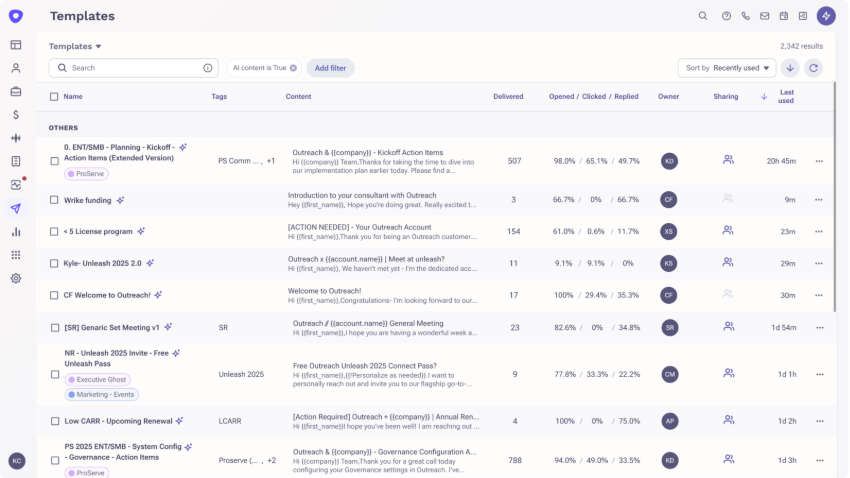Open the voice waveform sidebar icon

[x=16, y=138]
